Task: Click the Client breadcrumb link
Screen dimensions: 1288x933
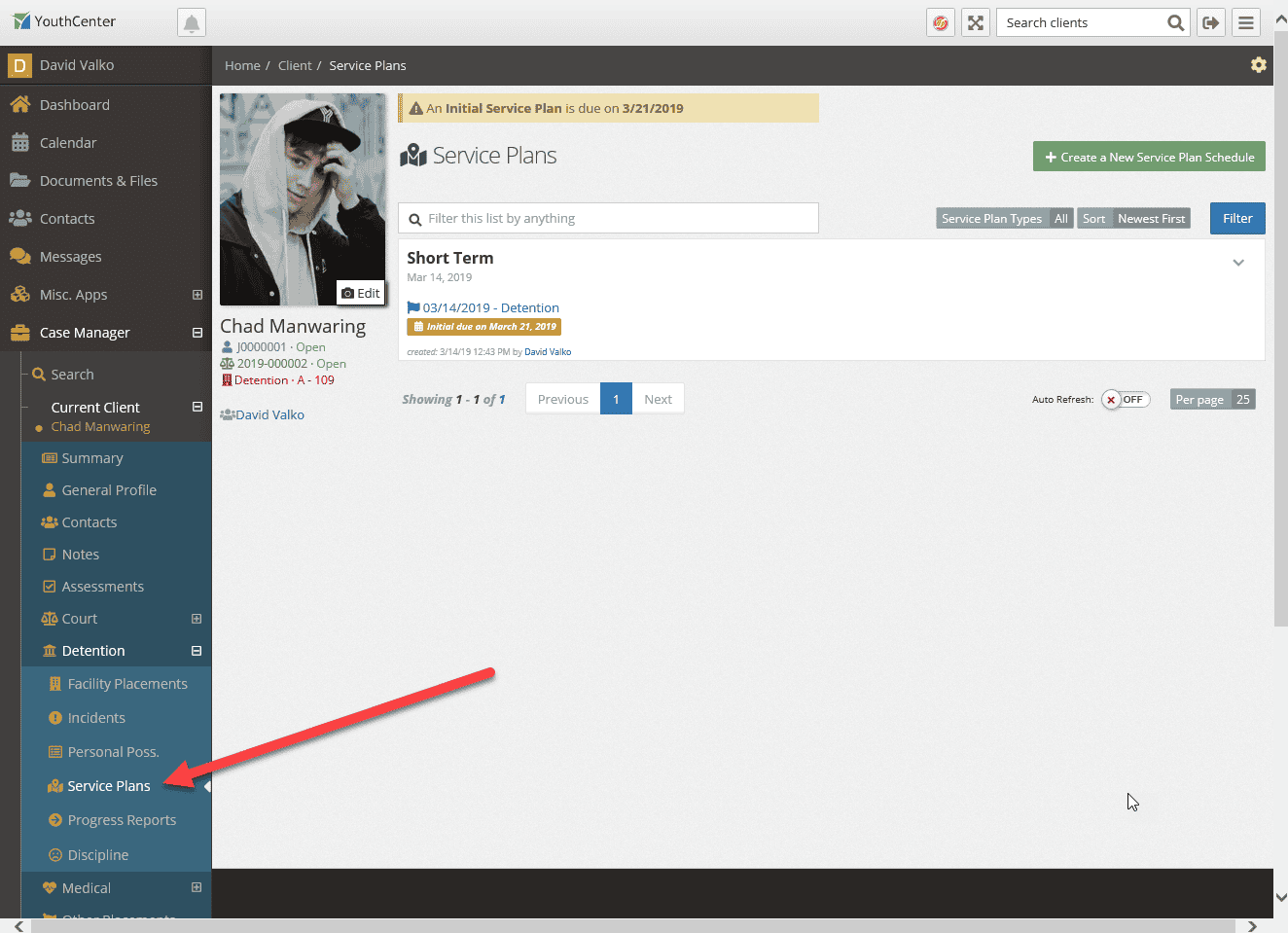Action: point(295,65)
